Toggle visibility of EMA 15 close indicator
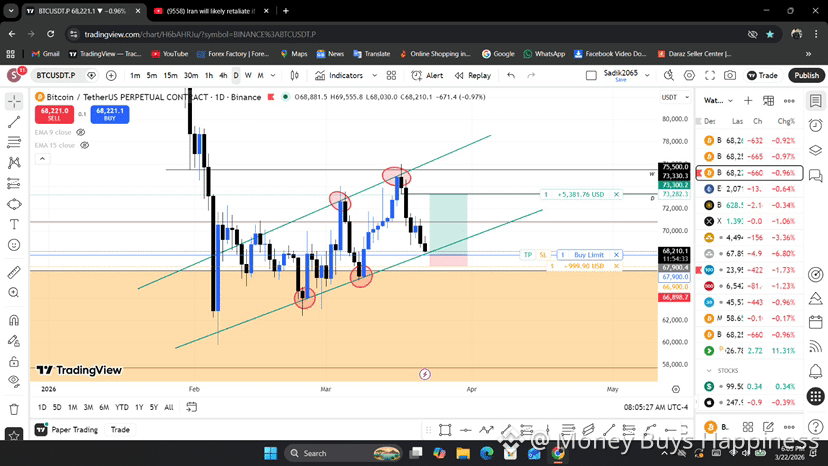Viewport: 828px width, 466px height. coord(84,145)
